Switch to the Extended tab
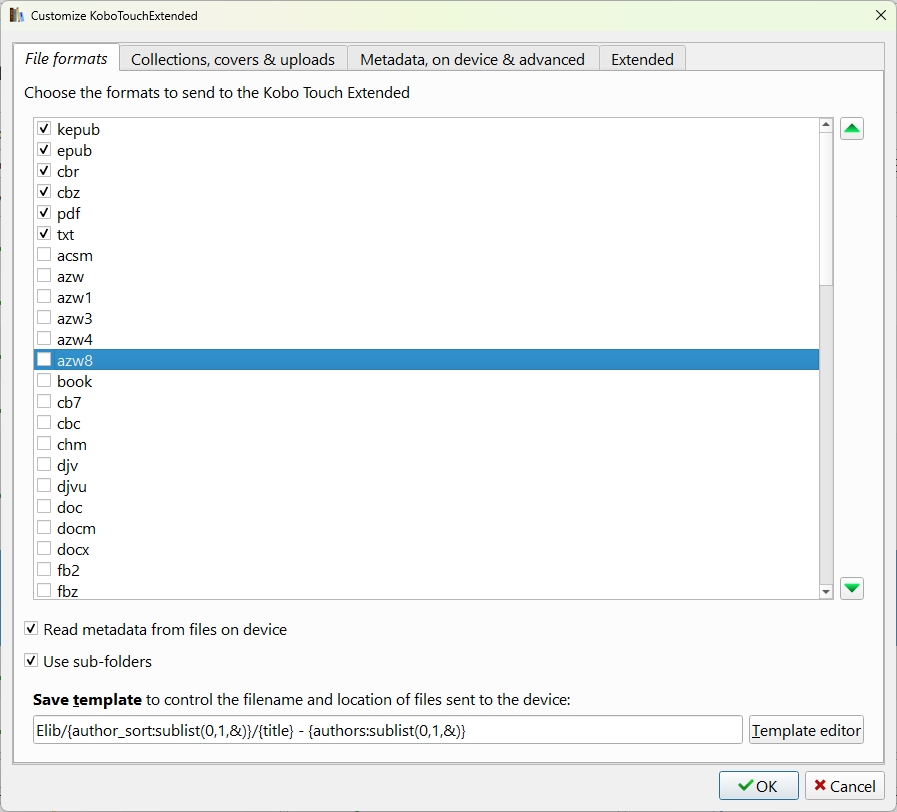Screen dimensions: 897x812 (642, 60)
